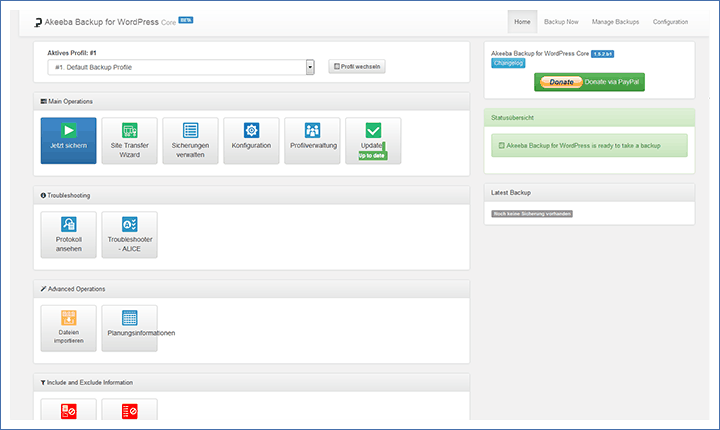
Task: Launch Troubleshooter - ALICE
Action: click(x=129, y=235)
